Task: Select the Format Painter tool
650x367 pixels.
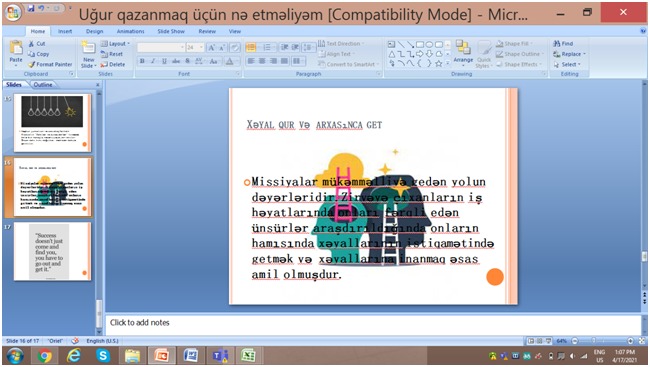Action: 50,64
